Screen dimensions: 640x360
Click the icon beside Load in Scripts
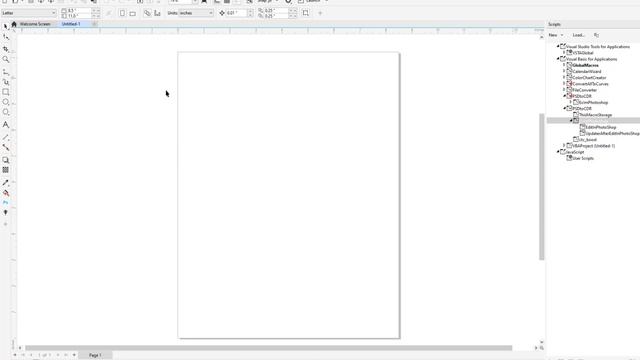tap(596, 35)
